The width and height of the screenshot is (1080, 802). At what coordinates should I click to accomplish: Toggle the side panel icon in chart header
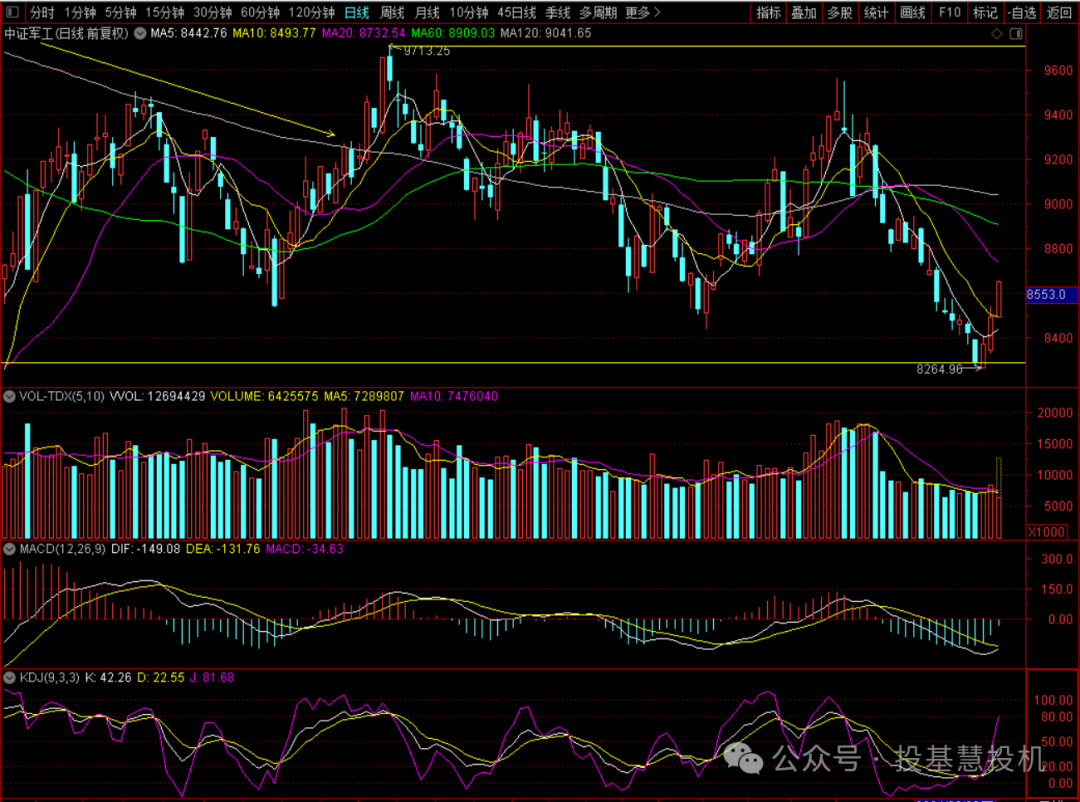[x=1016, y=34]
